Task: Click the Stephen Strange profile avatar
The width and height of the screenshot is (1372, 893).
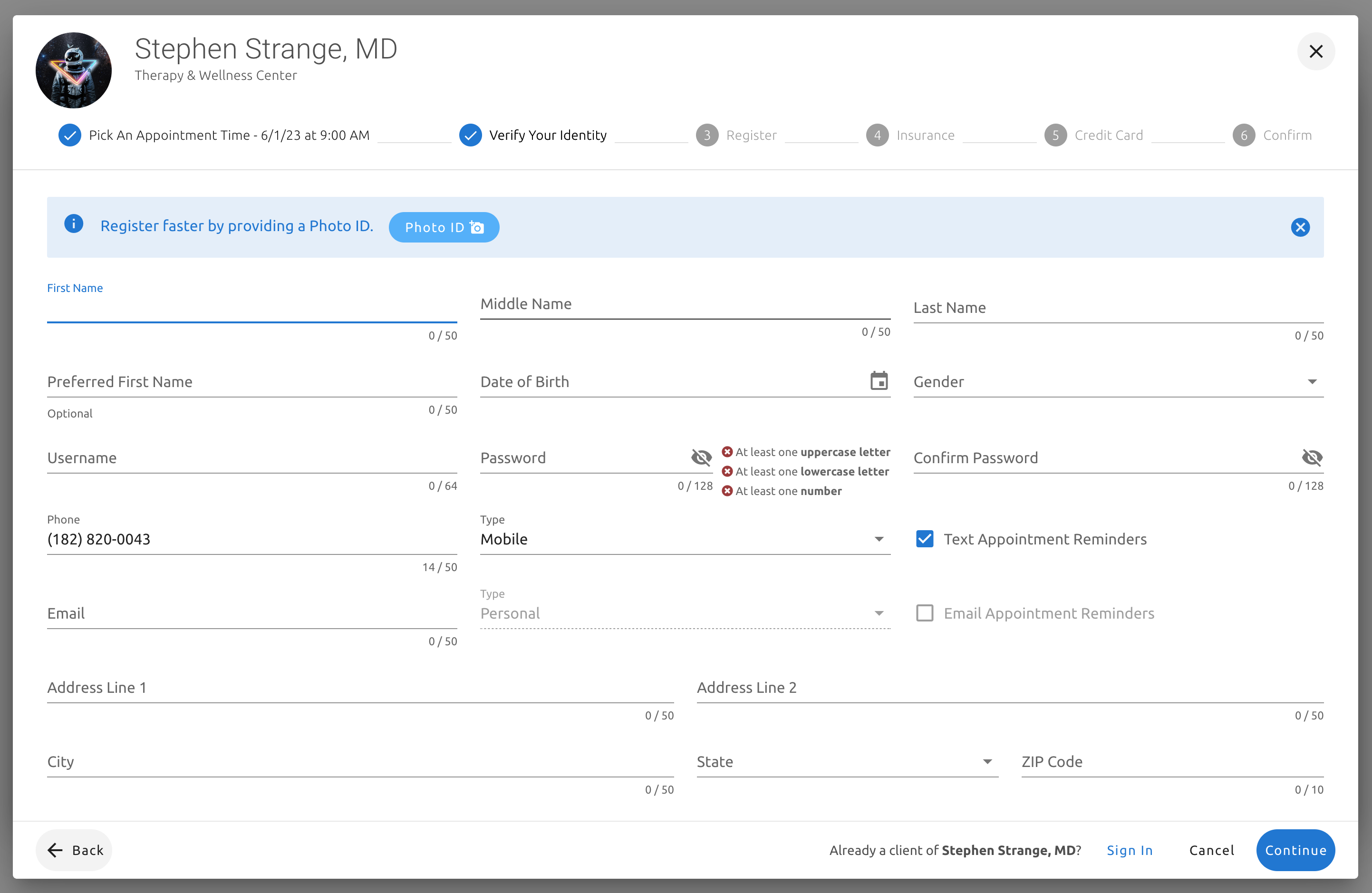Action: (73, 70)
